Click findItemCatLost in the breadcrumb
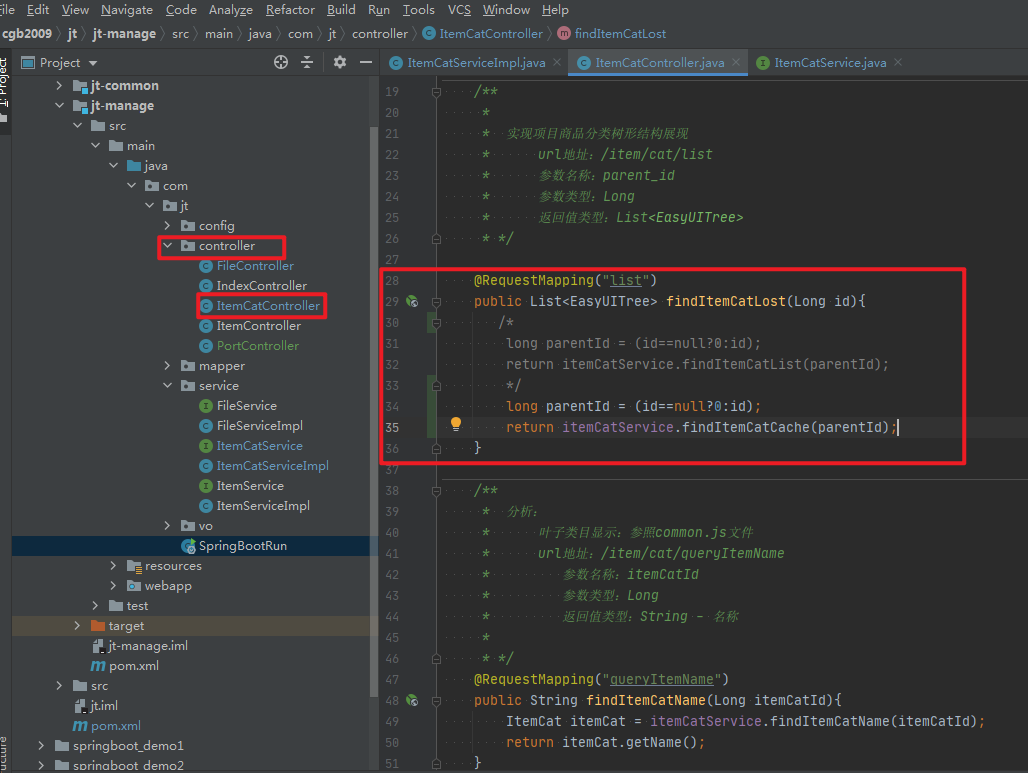 click(620, 33)
